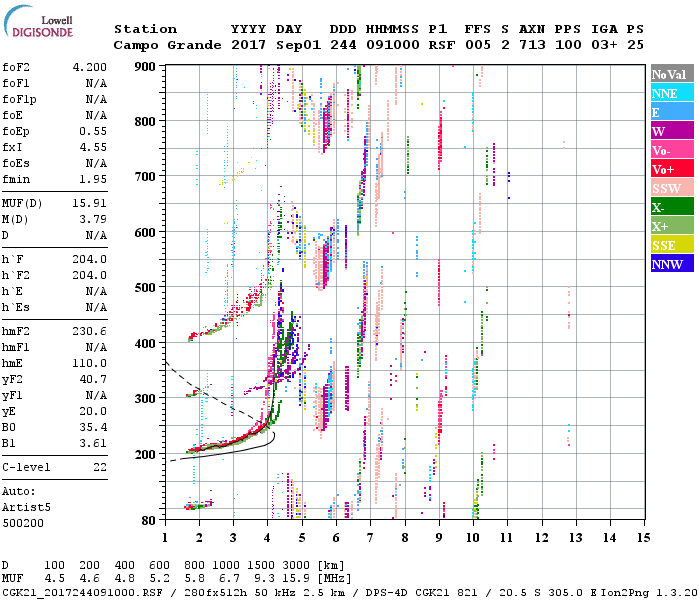Click the Artist5 auto-scaling label
Viewport: 700px width, 600px height.
click(26, 508)
